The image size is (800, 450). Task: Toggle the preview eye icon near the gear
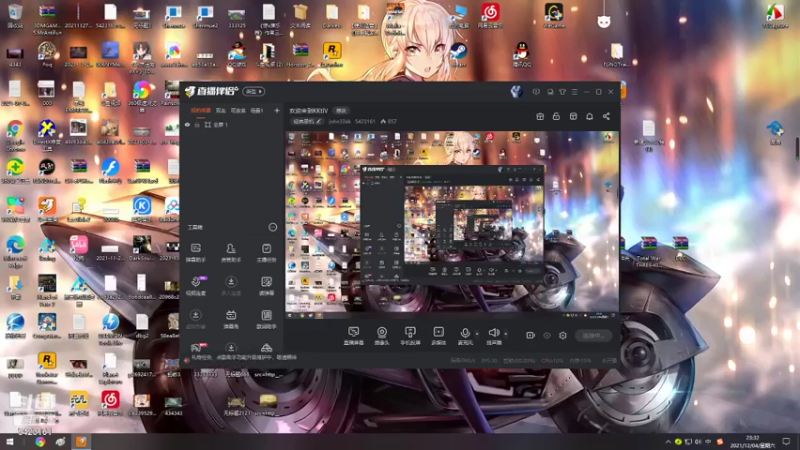(547, 335)
